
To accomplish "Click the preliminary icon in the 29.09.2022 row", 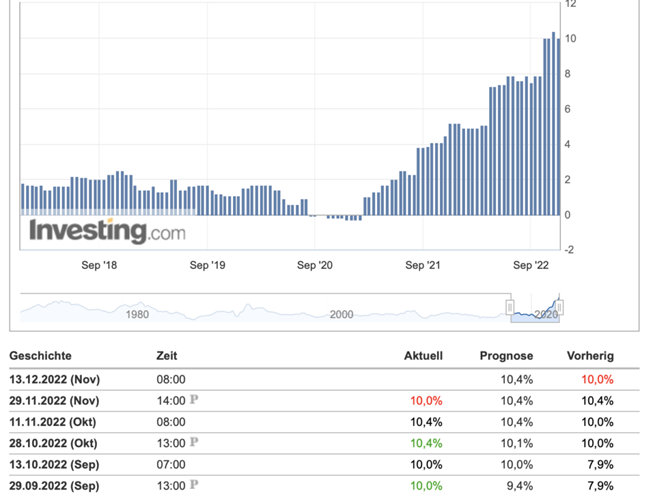I will click(195, 484).
